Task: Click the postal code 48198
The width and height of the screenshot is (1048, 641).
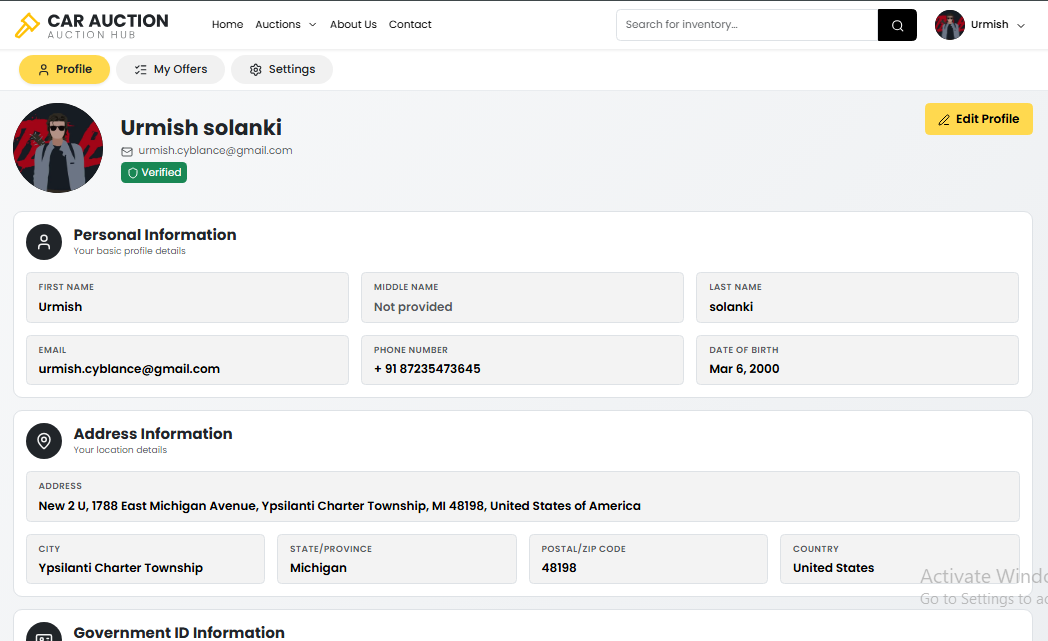Action: (559, 567)
